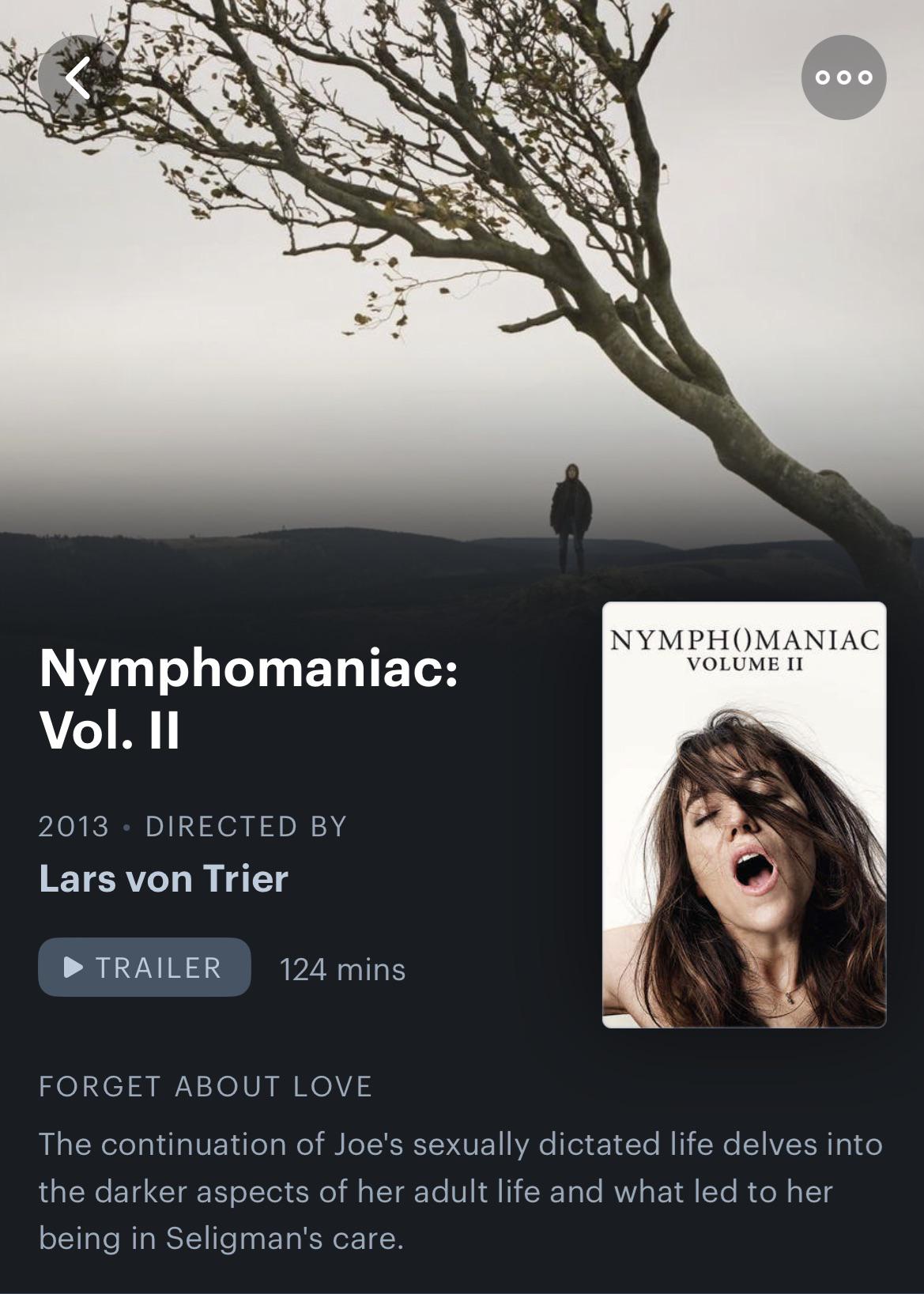Viewport: 924px width, 1294px height.
Task: Expand the synopsis about Joe's life
Action: pyautogui.click(x=460, y=1191)
